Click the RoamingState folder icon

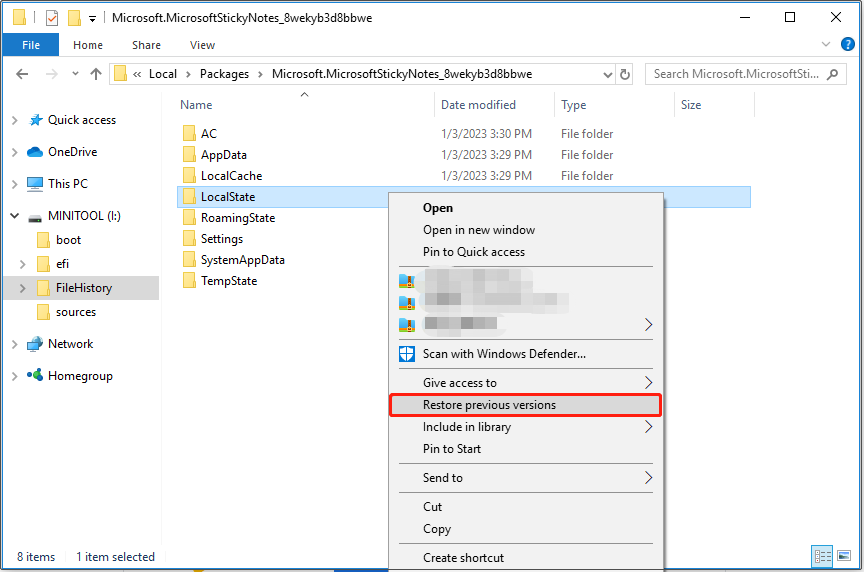(189, 217)
